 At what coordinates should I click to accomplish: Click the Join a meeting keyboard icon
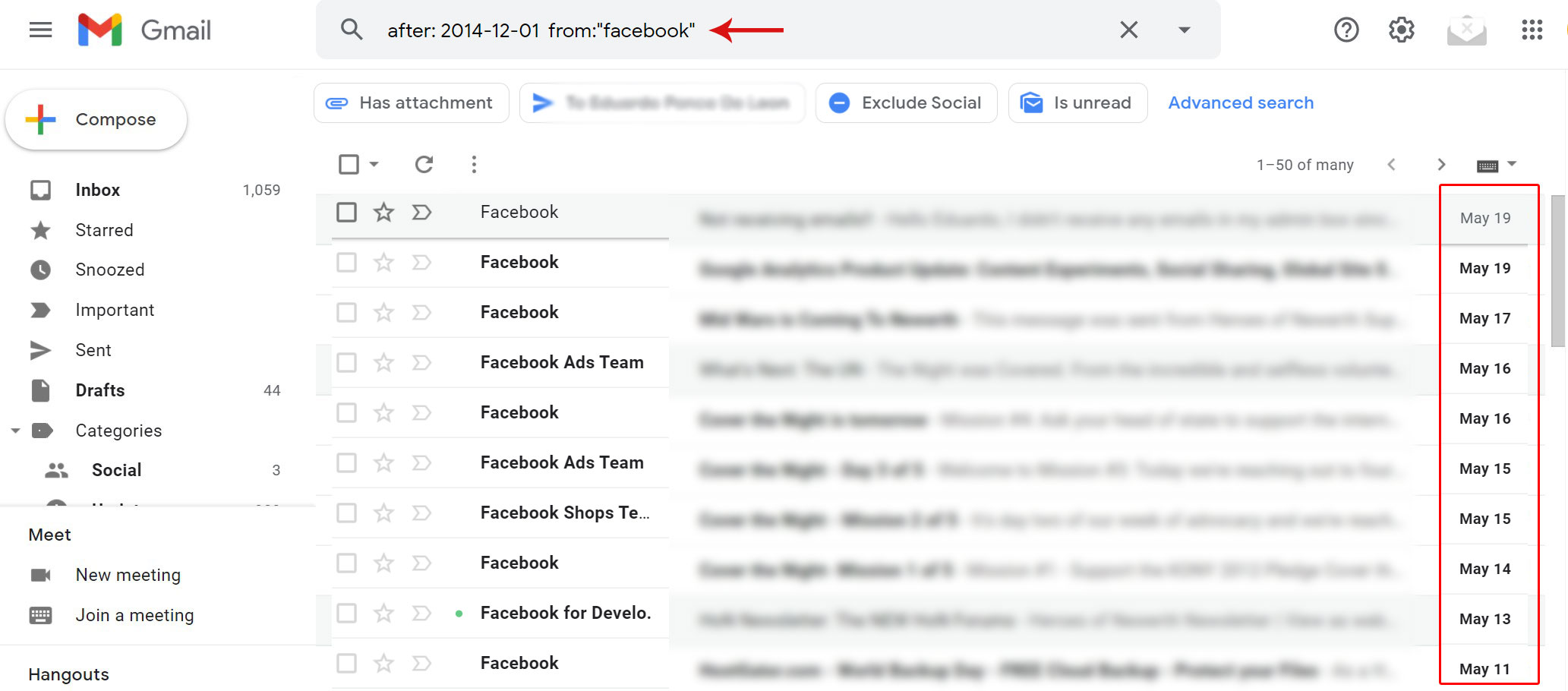point(40,615)
